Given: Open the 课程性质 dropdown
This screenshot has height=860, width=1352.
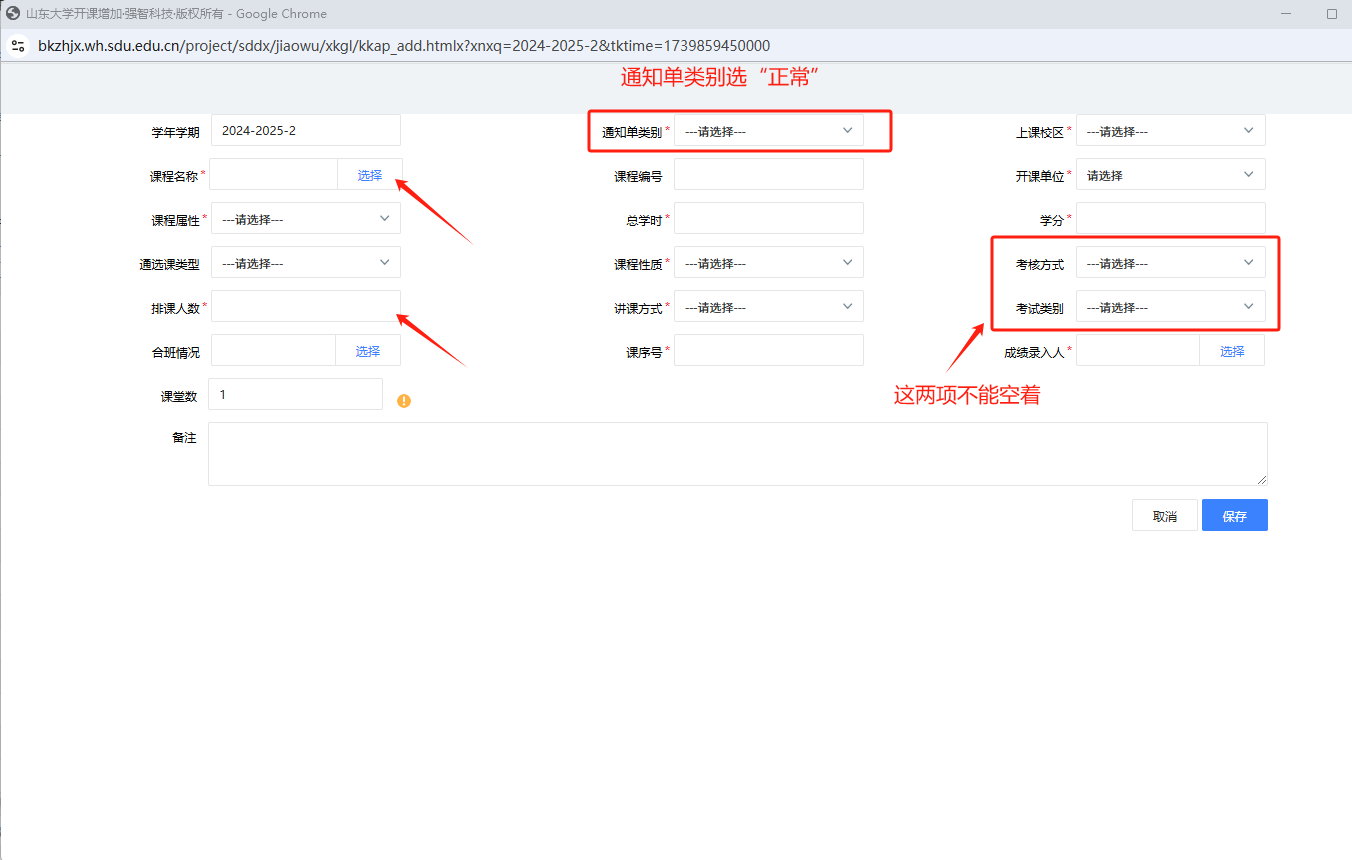Looking at the screenshot, I should [768, 263].
